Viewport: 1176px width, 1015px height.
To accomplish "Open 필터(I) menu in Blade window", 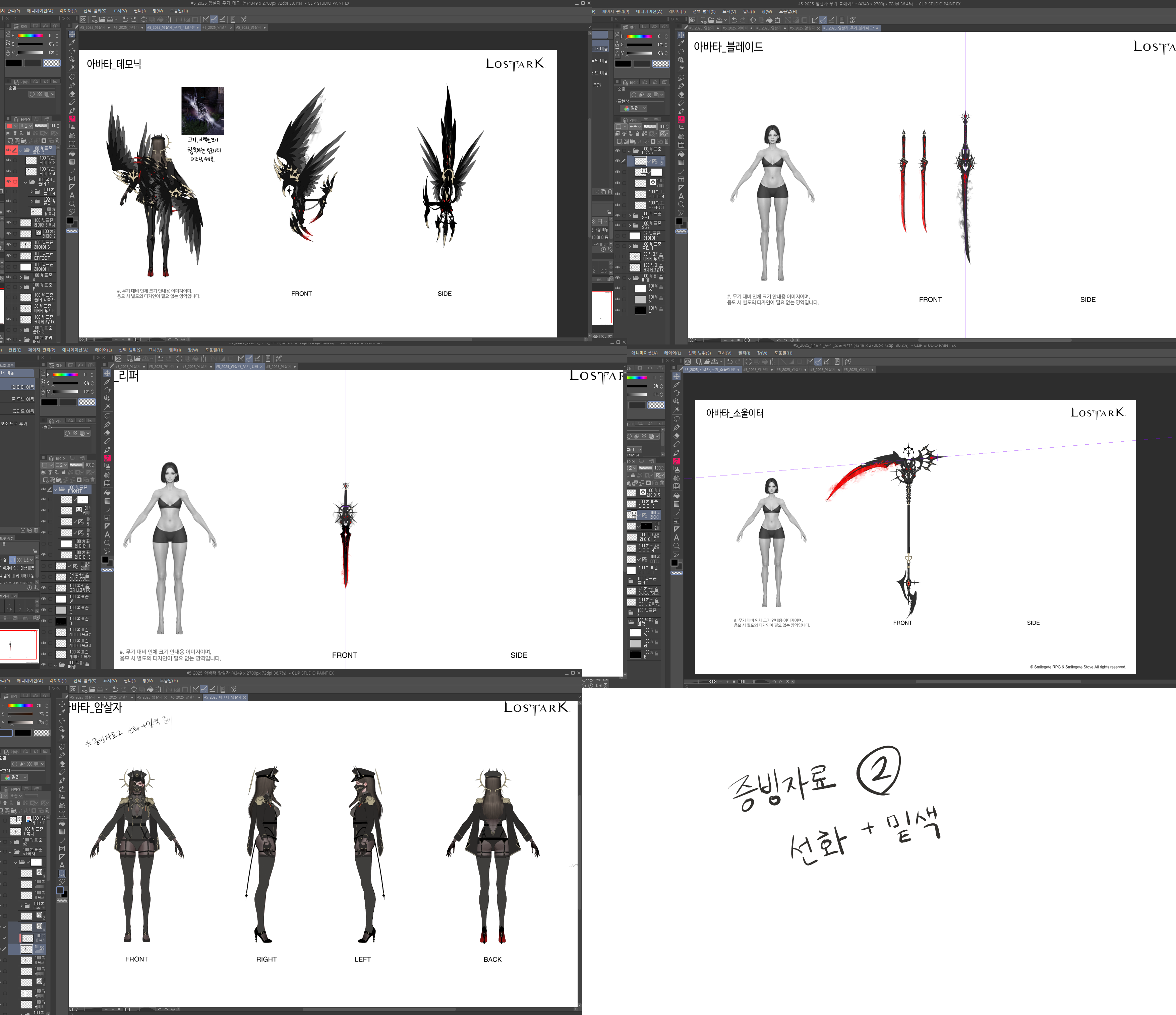I will [749, 11].
